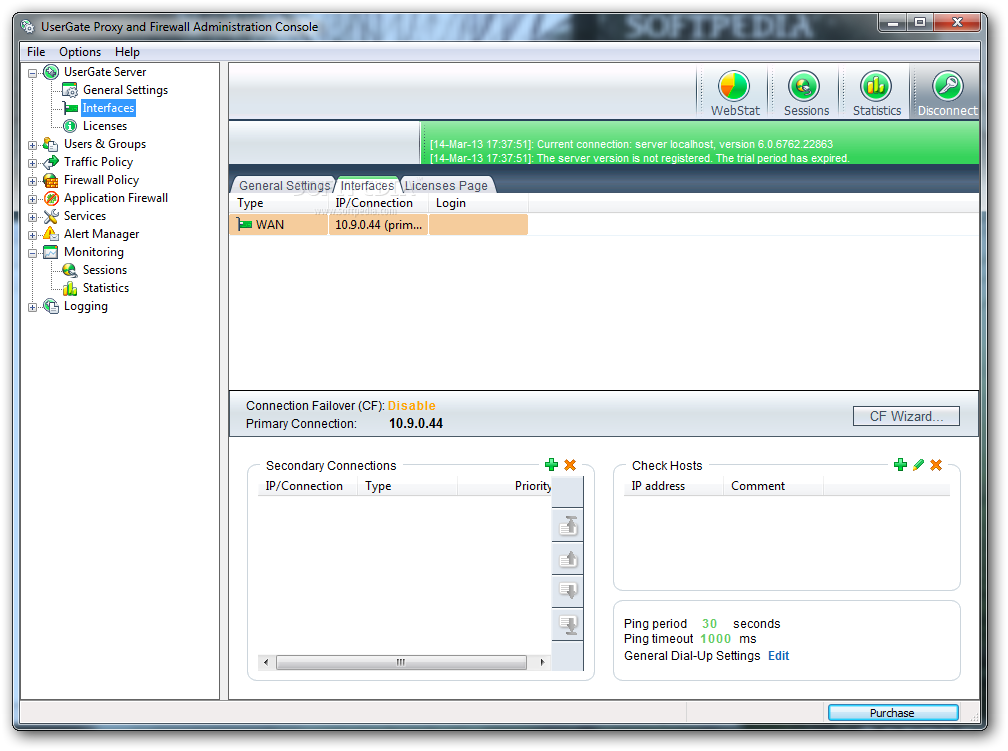Click the Disconnect toolbar button

(947, 93)
